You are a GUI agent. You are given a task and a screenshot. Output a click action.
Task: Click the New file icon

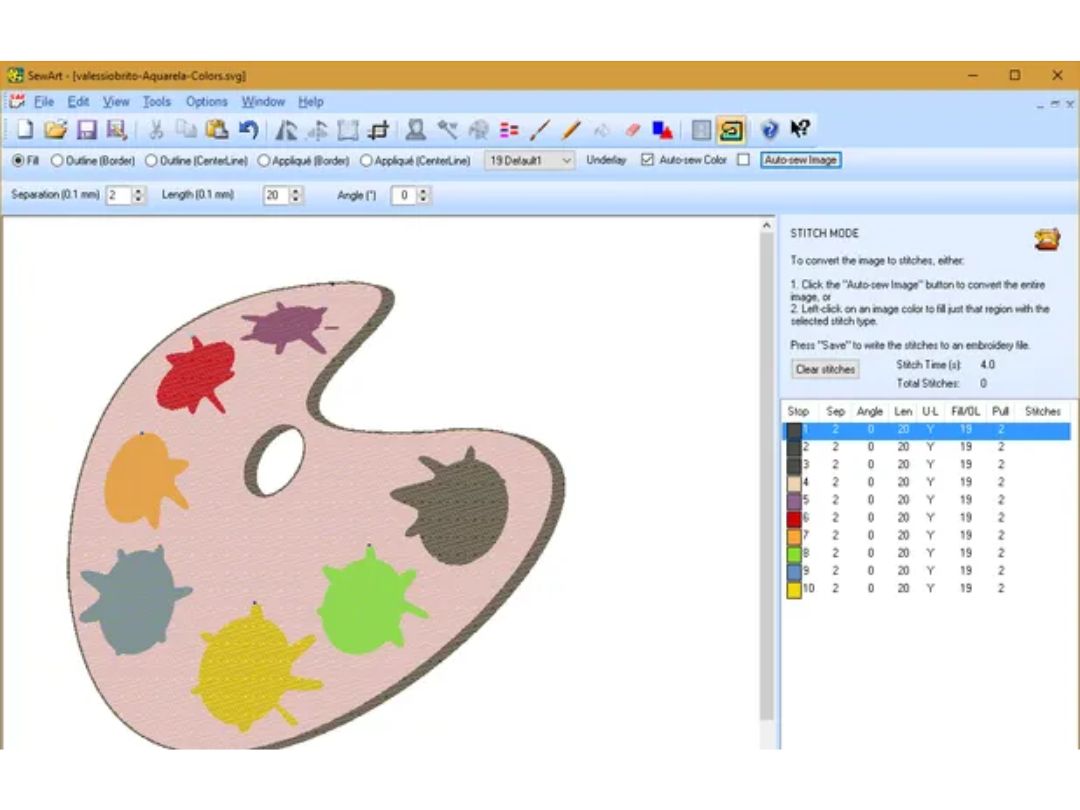click(25, 129)
